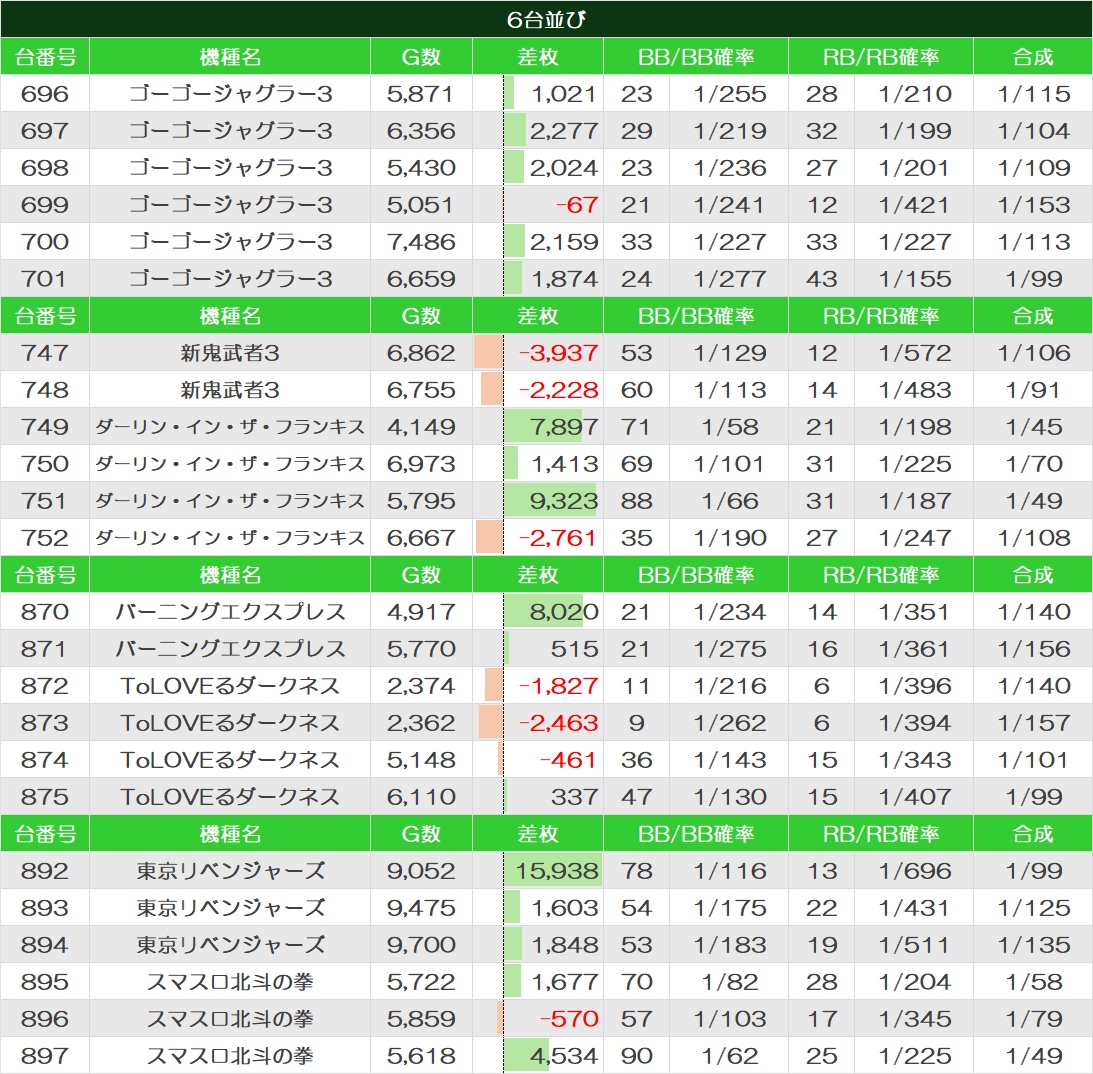Click RB count 43 in row 701
Image resolution: width=1093 pixels, height=1074 pixels.
[x=821, y=279]
